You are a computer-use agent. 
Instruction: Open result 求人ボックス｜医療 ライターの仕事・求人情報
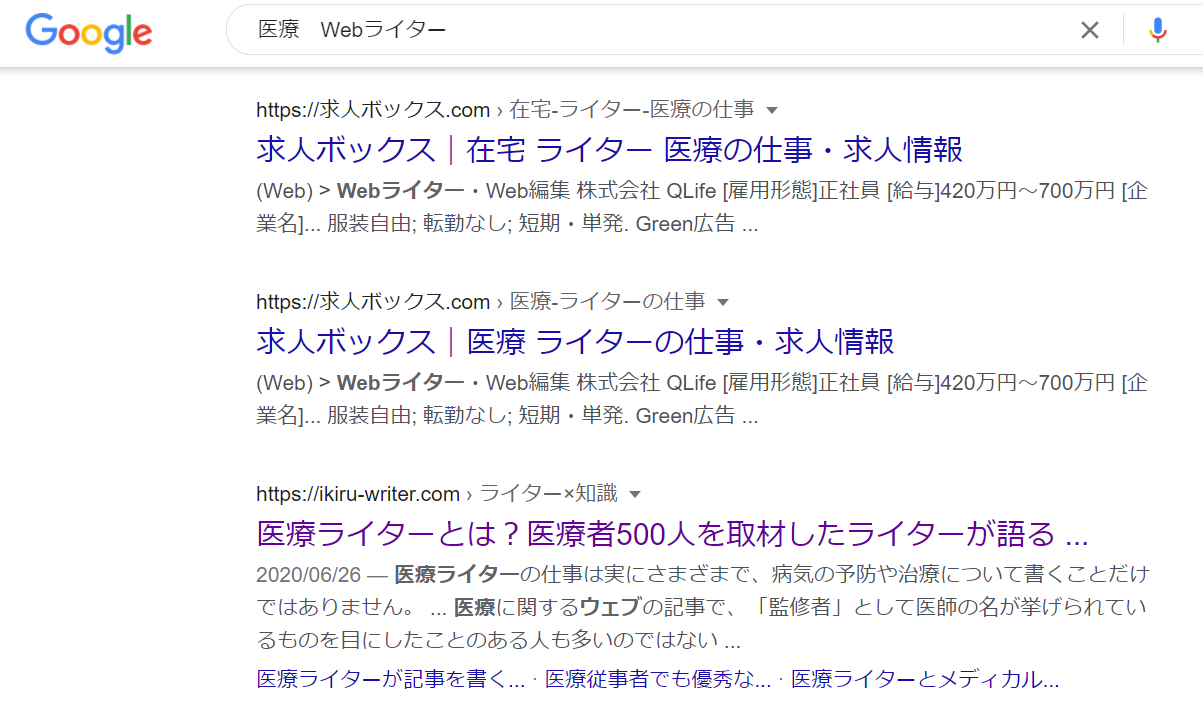click(x=575, y=342)
